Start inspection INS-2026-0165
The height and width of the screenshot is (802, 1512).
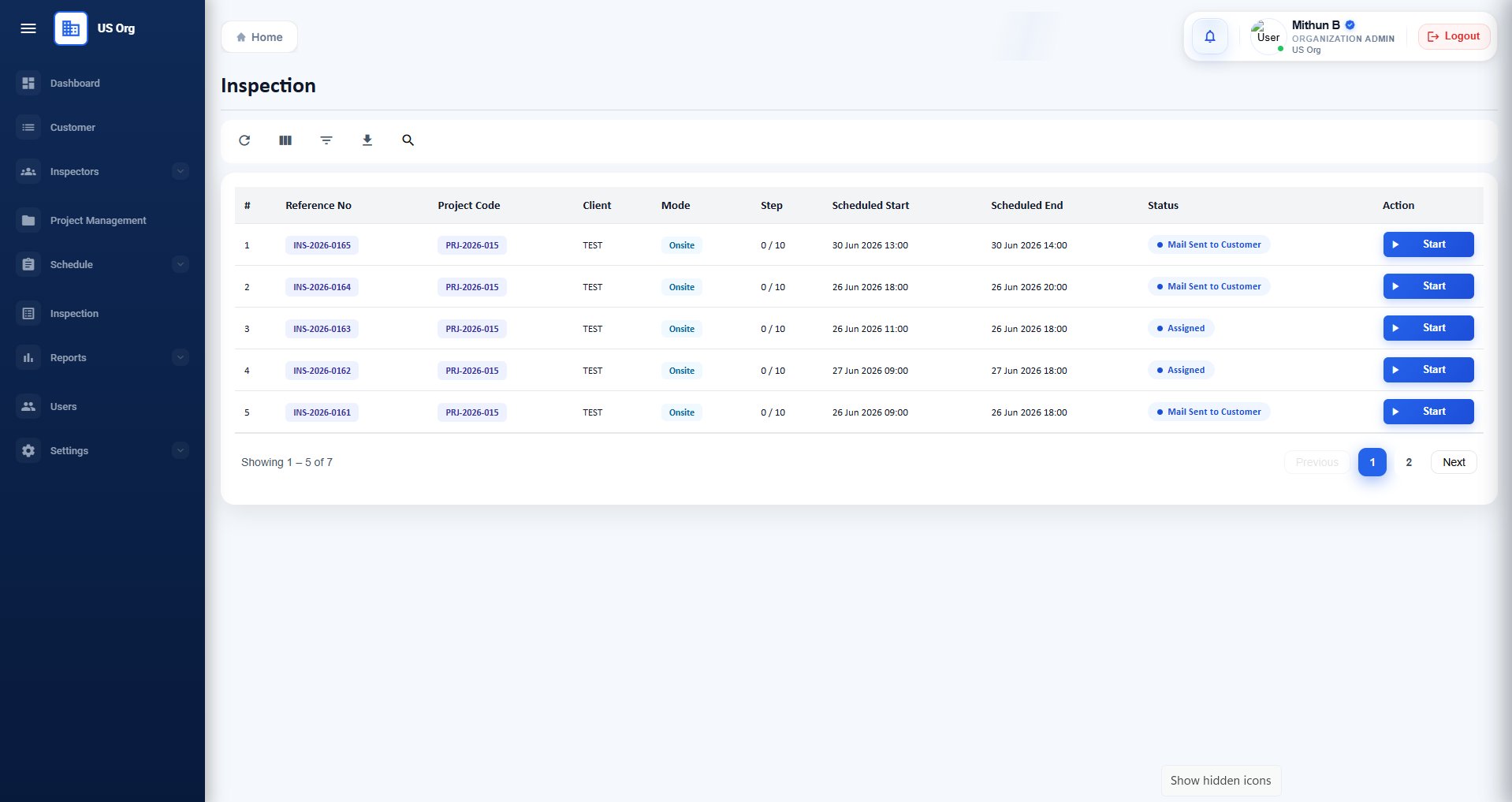[1428, 244]
